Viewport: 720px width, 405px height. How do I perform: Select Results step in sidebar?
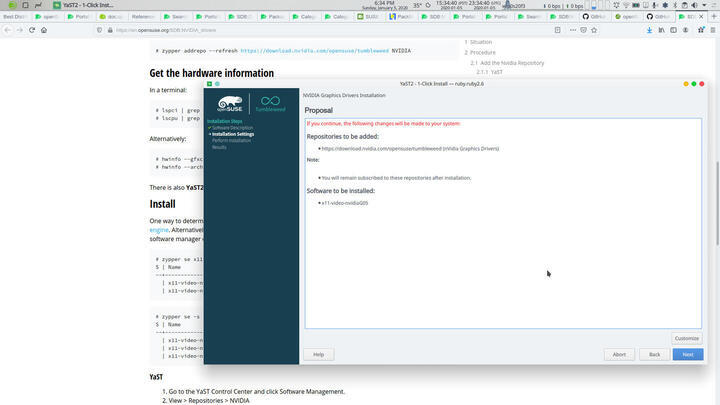(x=219, y=147)
